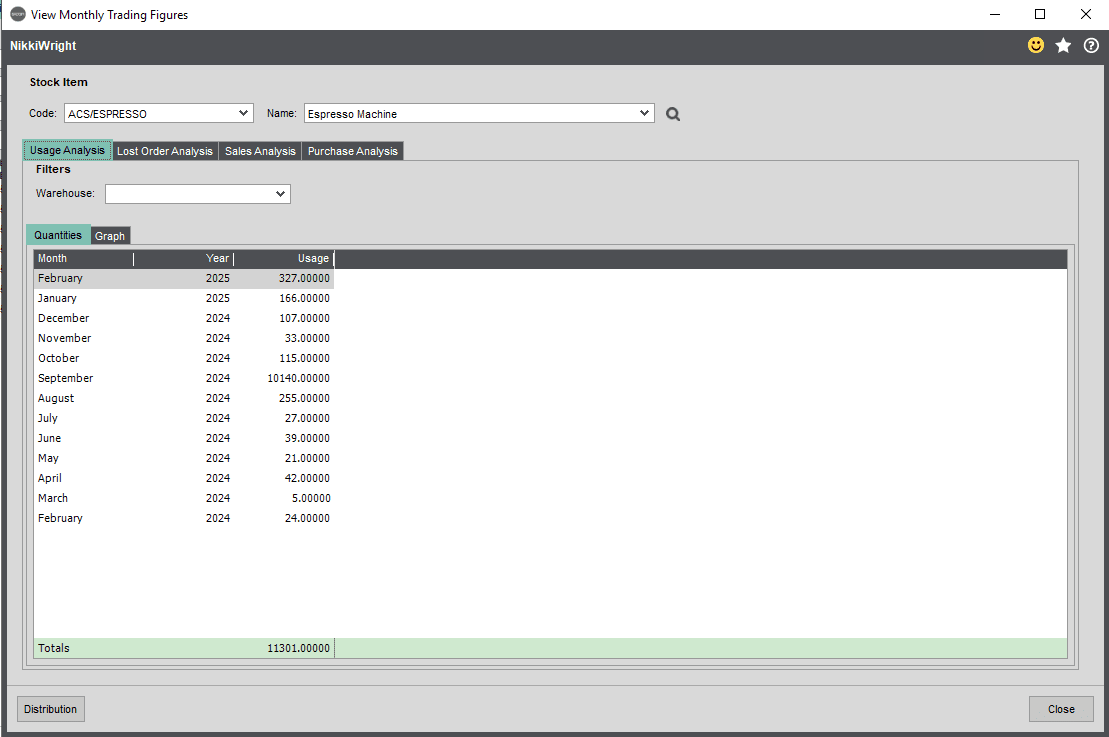Screen dimensions: 1109x737
Task: Switch to the Sales Analysis tab
Action: [x=260, y=151]
